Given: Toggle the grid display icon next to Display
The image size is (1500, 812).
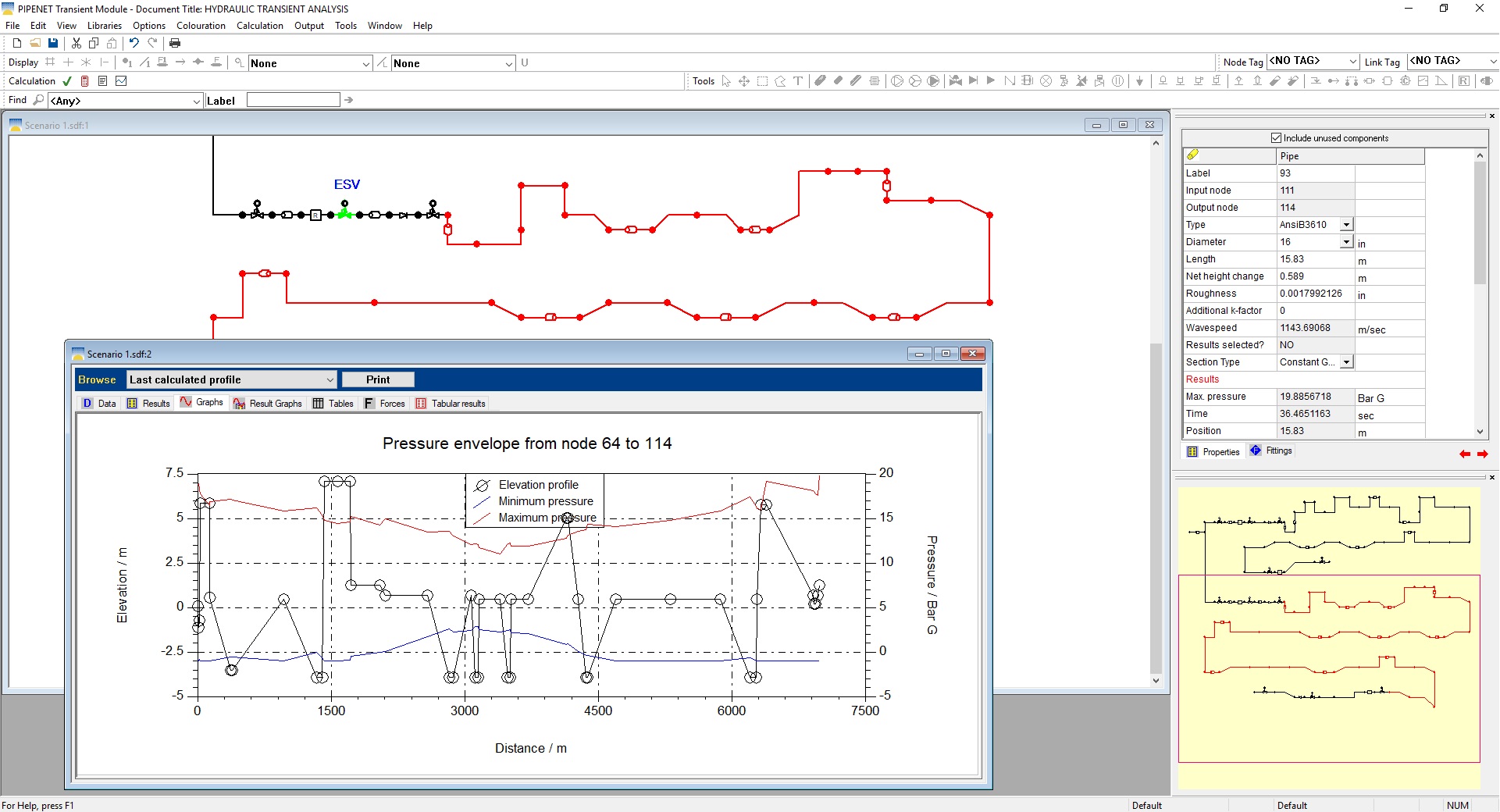Looking at the screenshot, I should click(x=49, y=62).
